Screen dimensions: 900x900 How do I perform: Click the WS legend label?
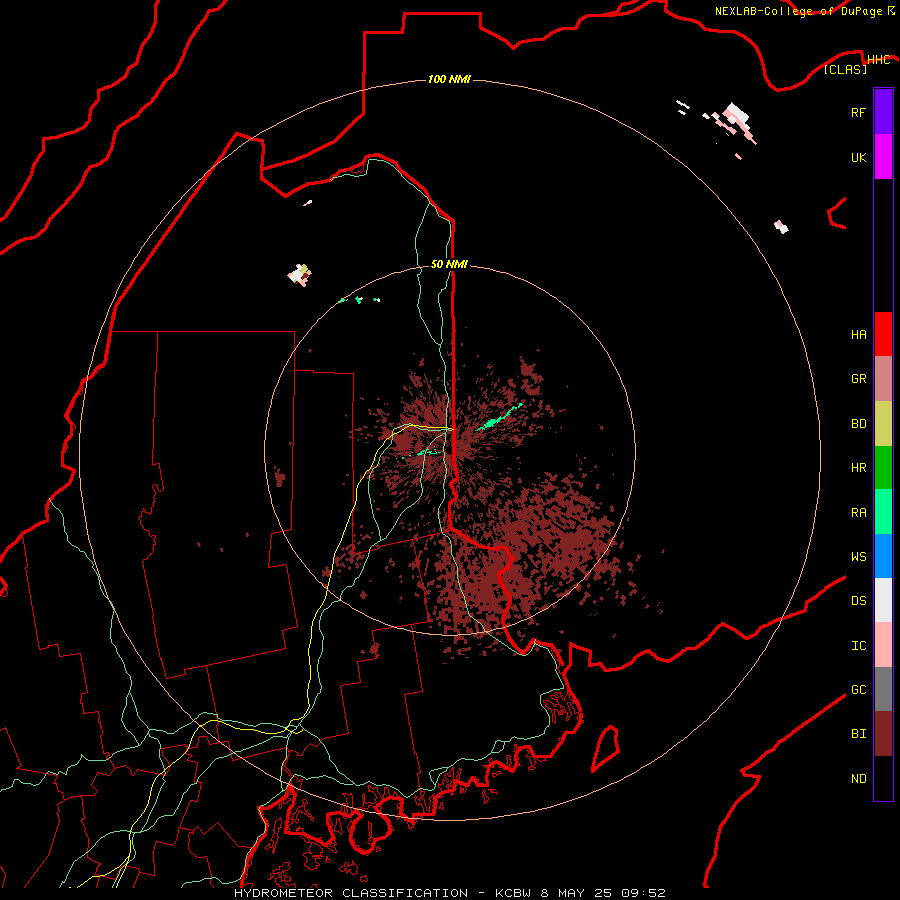(858, 557)
